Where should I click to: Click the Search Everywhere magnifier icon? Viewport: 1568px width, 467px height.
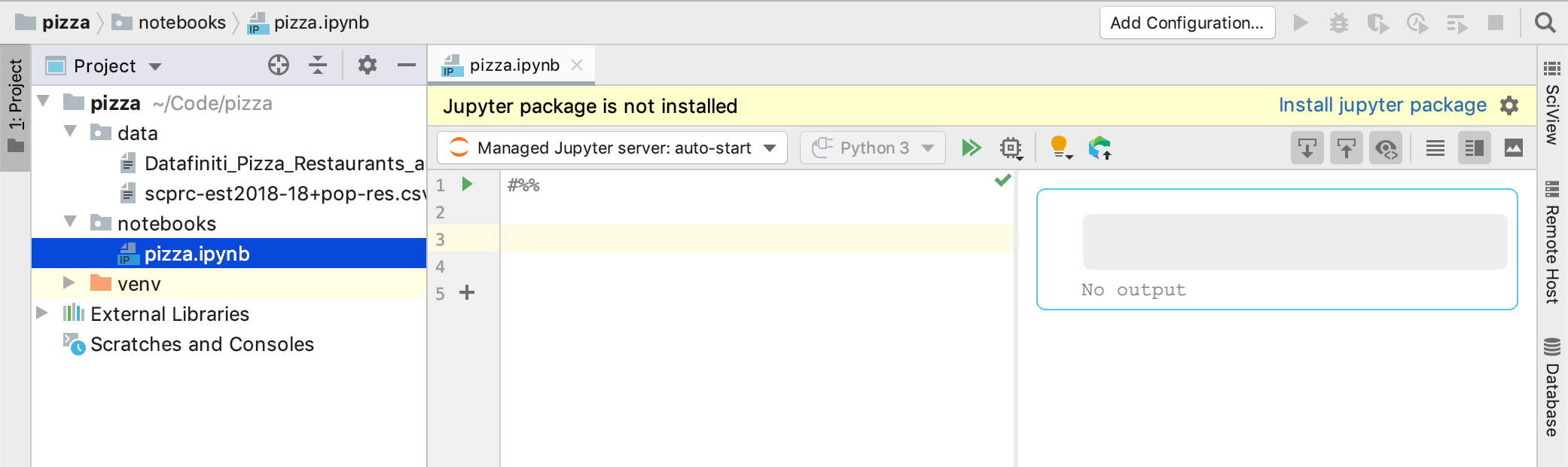pyautogui.click(x=1545, y=23)
